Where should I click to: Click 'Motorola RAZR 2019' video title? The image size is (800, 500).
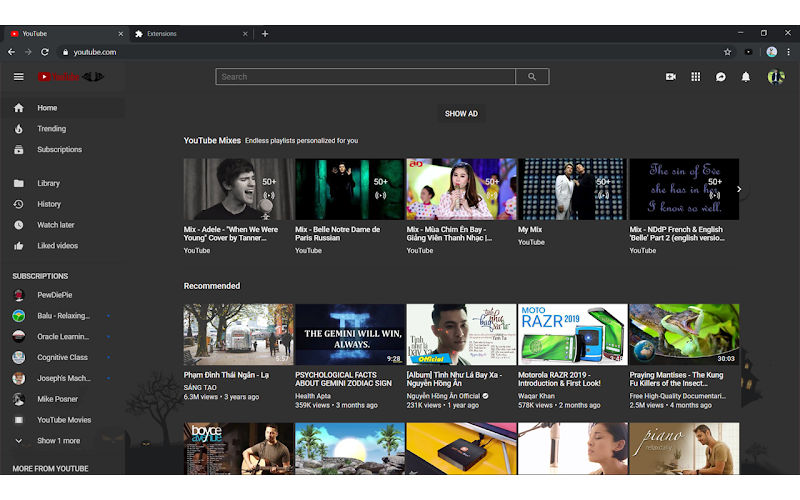click(559, 379)
